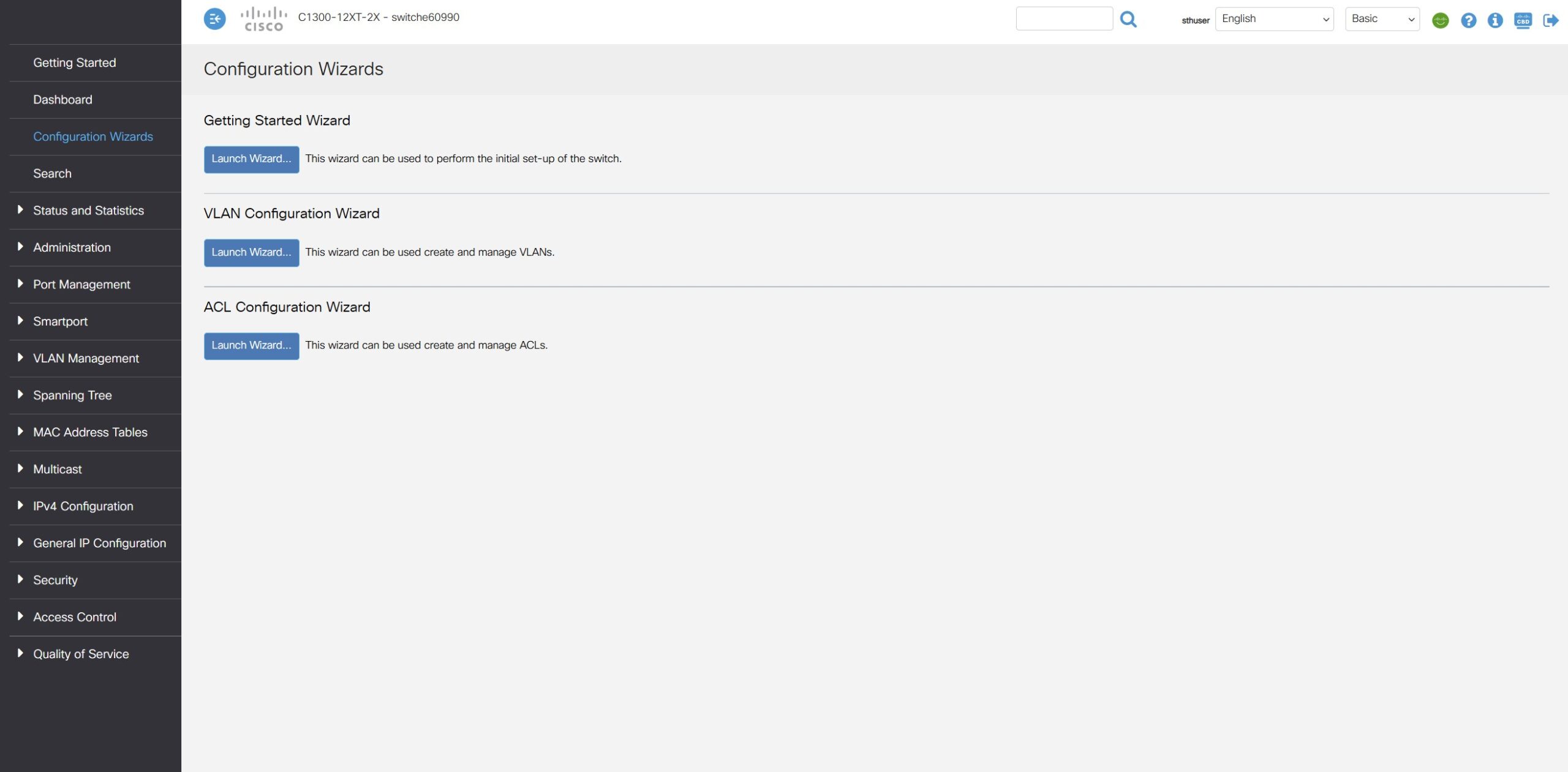Launch the VLAN Configuration Wizard

pyautogui.click(x=251, y=252)
